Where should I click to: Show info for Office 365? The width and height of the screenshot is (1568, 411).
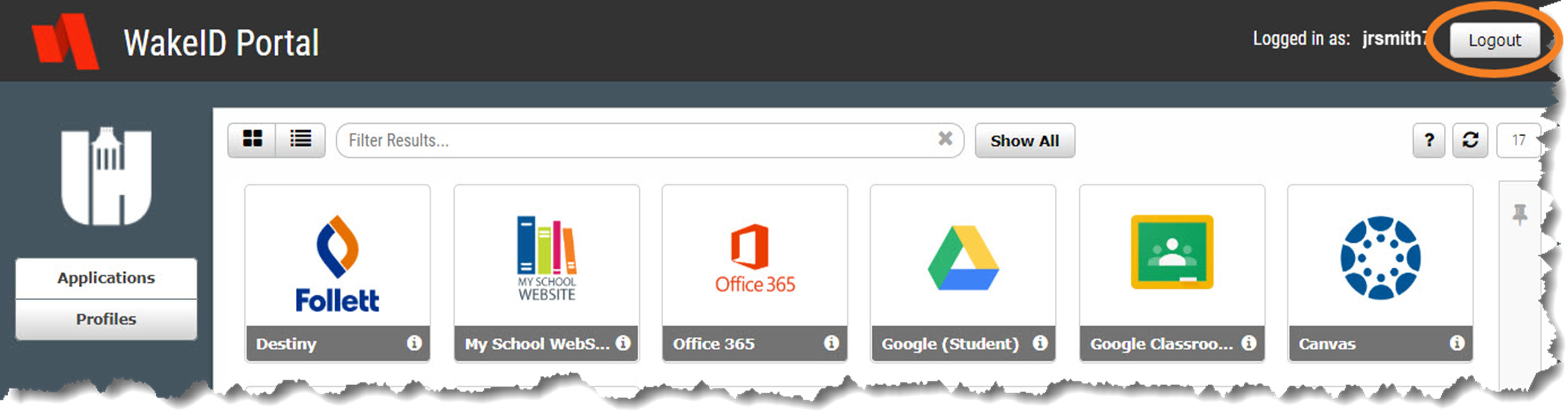coord(831,343)
